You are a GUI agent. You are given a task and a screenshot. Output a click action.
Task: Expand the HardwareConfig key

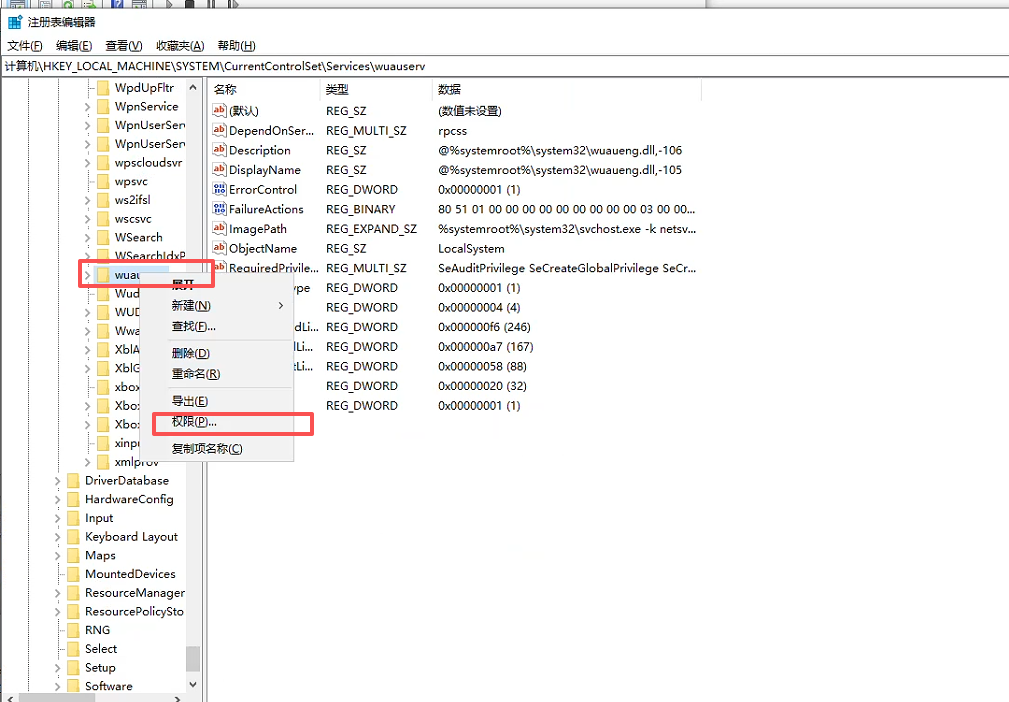tap(58, 499)
